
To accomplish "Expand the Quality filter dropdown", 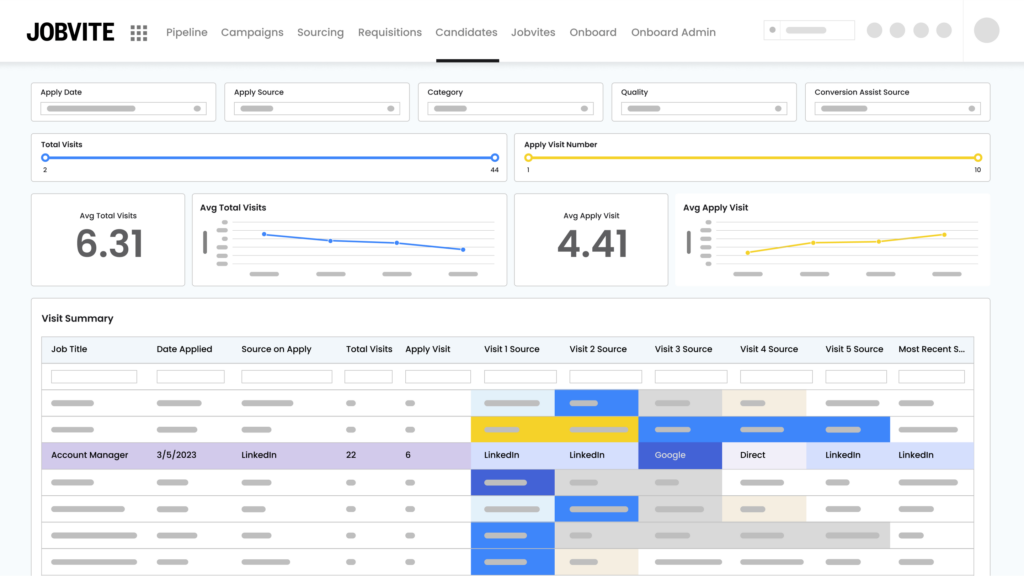I will (704, 108).
